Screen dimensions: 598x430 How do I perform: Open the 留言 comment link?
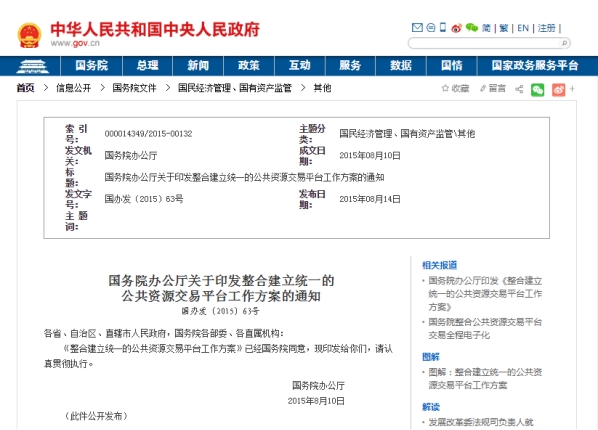click(x=493, y=89)
